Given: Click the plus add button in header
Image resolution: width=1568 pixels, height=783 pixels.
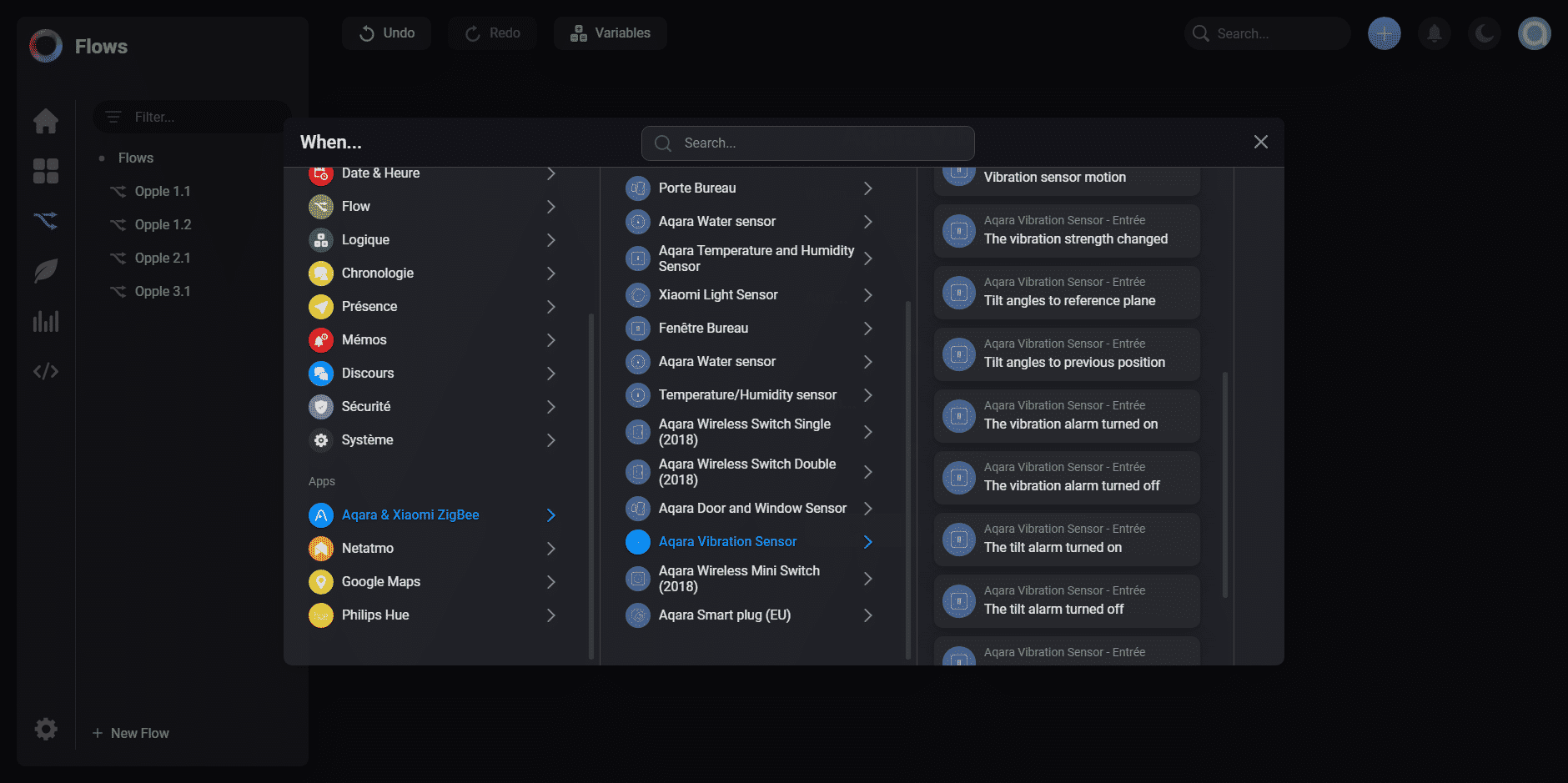Looking at the screenshot, I should (1385, 33).
